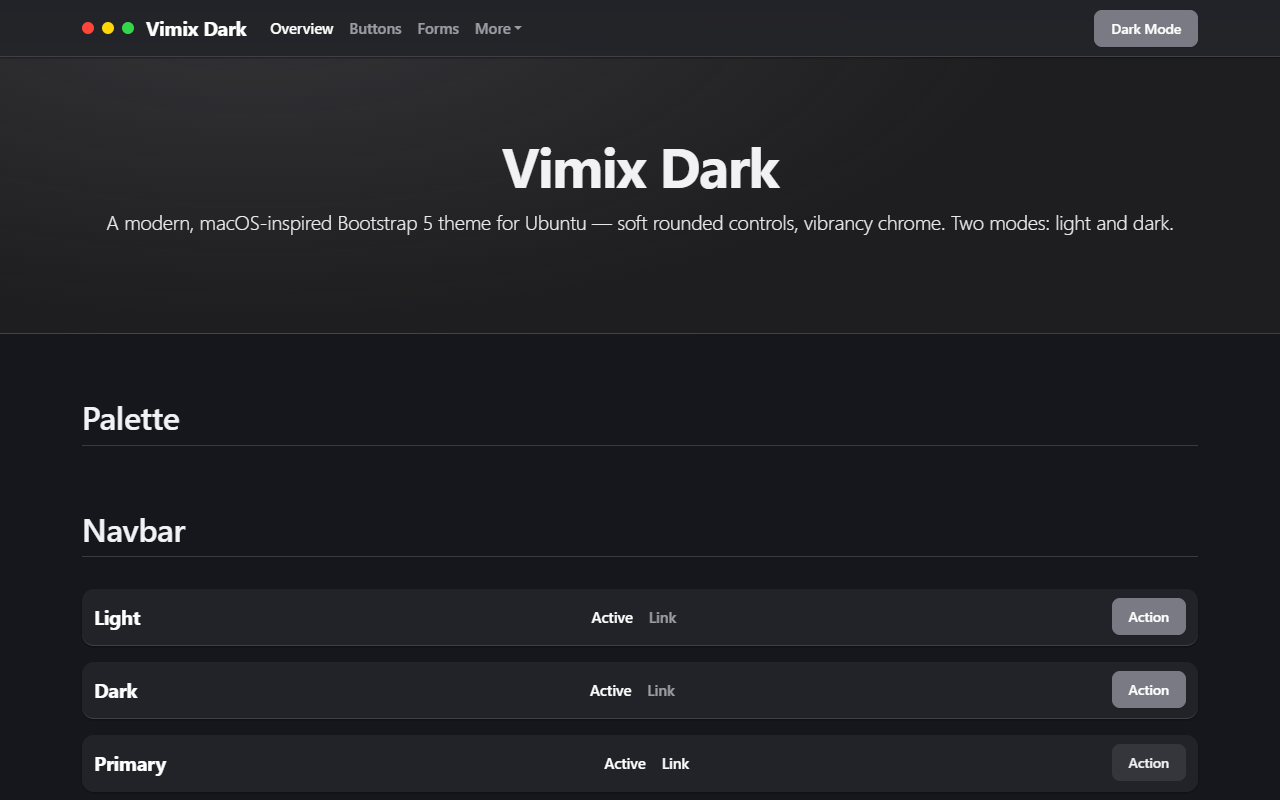This screenshot has width=1280, height=800.
Task: Expand the More dropdown menu
Action: click(498, 29)
